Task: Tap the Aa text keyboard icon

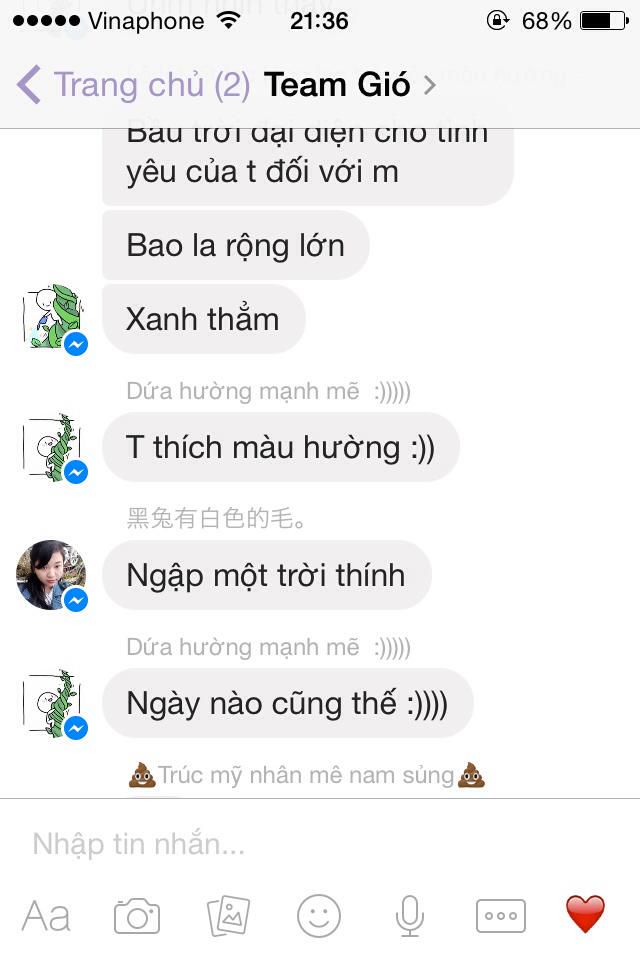Action: click(46, 917)
